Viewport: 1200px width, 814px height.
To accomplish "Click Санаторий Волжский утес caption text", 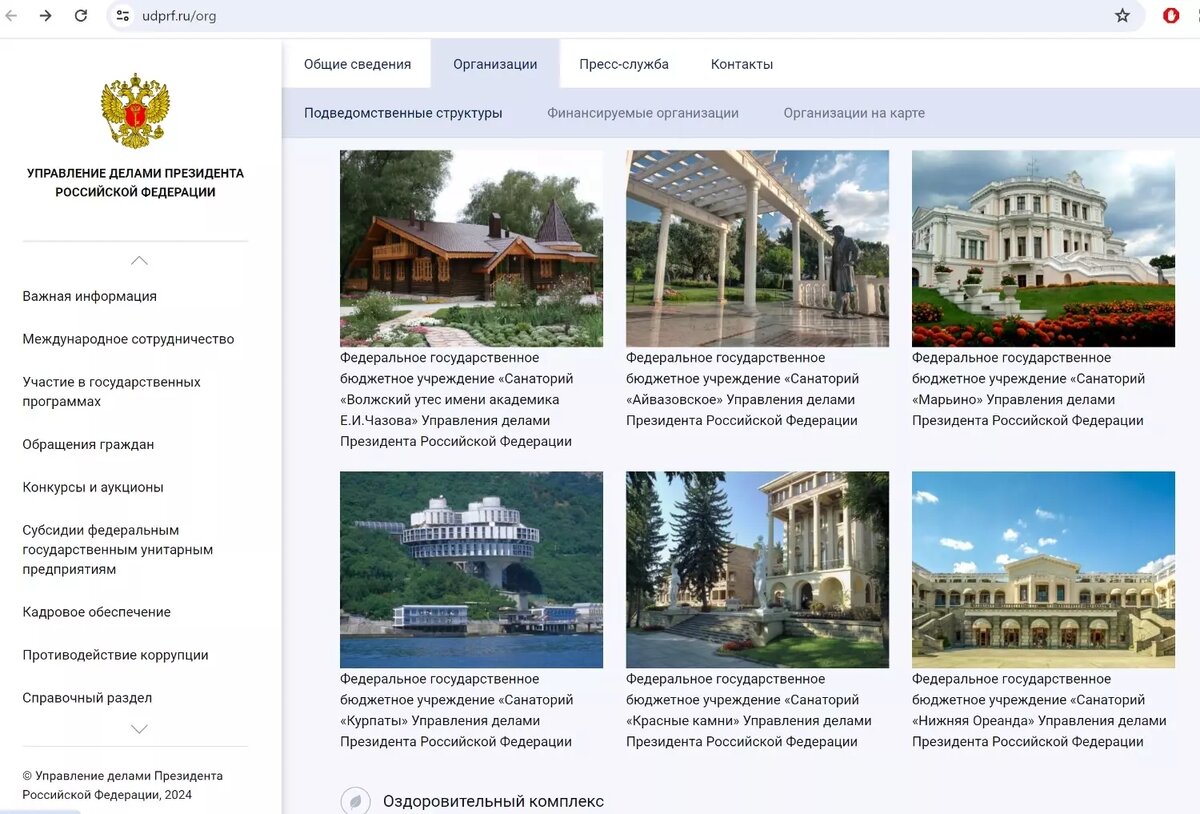I will pyautogui.click(x=457, y=400).
